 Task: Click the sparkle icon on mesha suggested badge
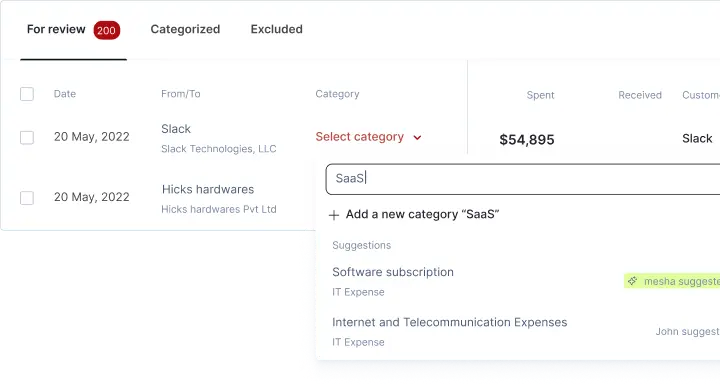click(633, 281)
